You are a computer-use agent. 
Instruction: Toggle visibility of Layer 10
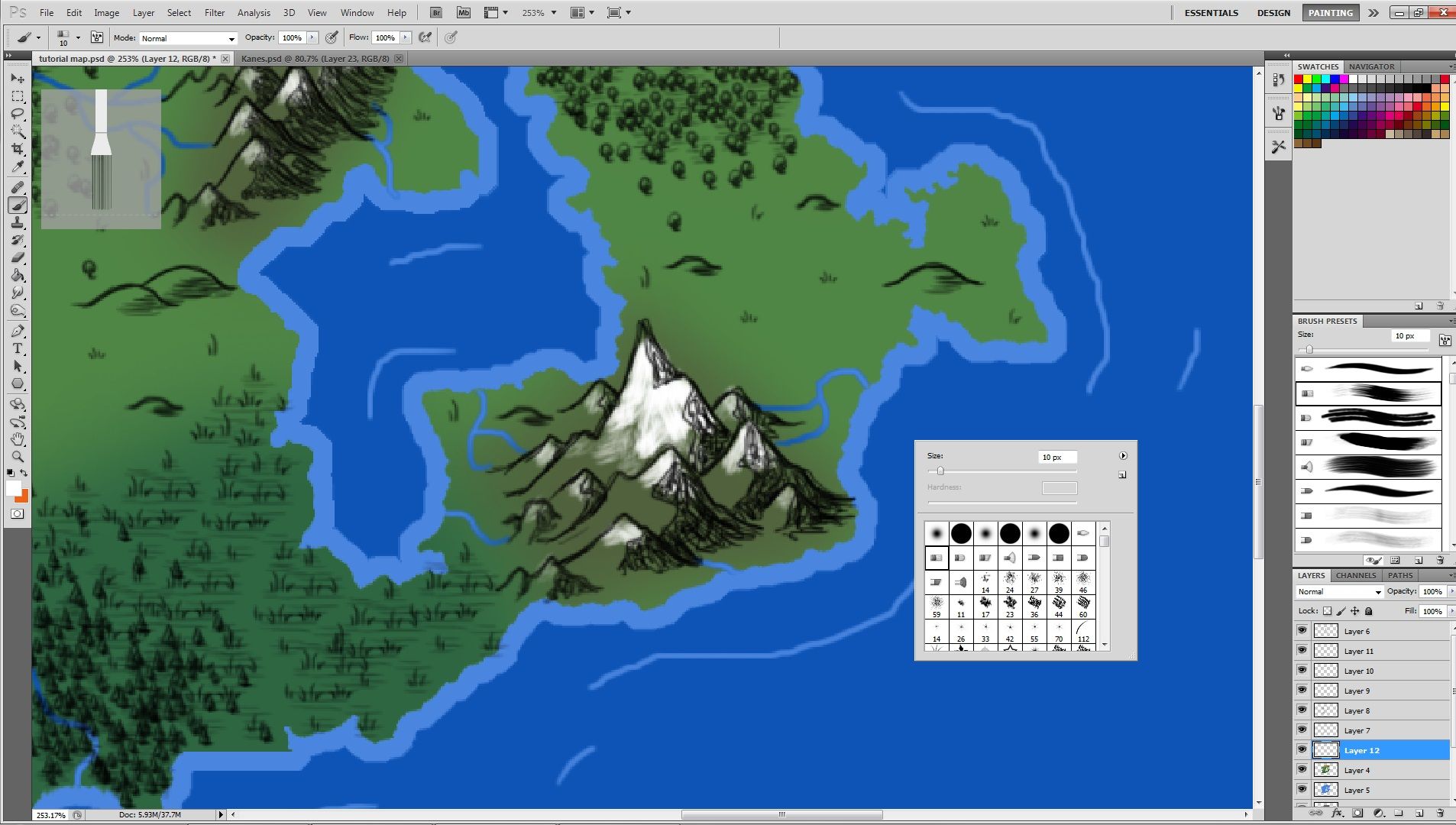click(1302, 671)
